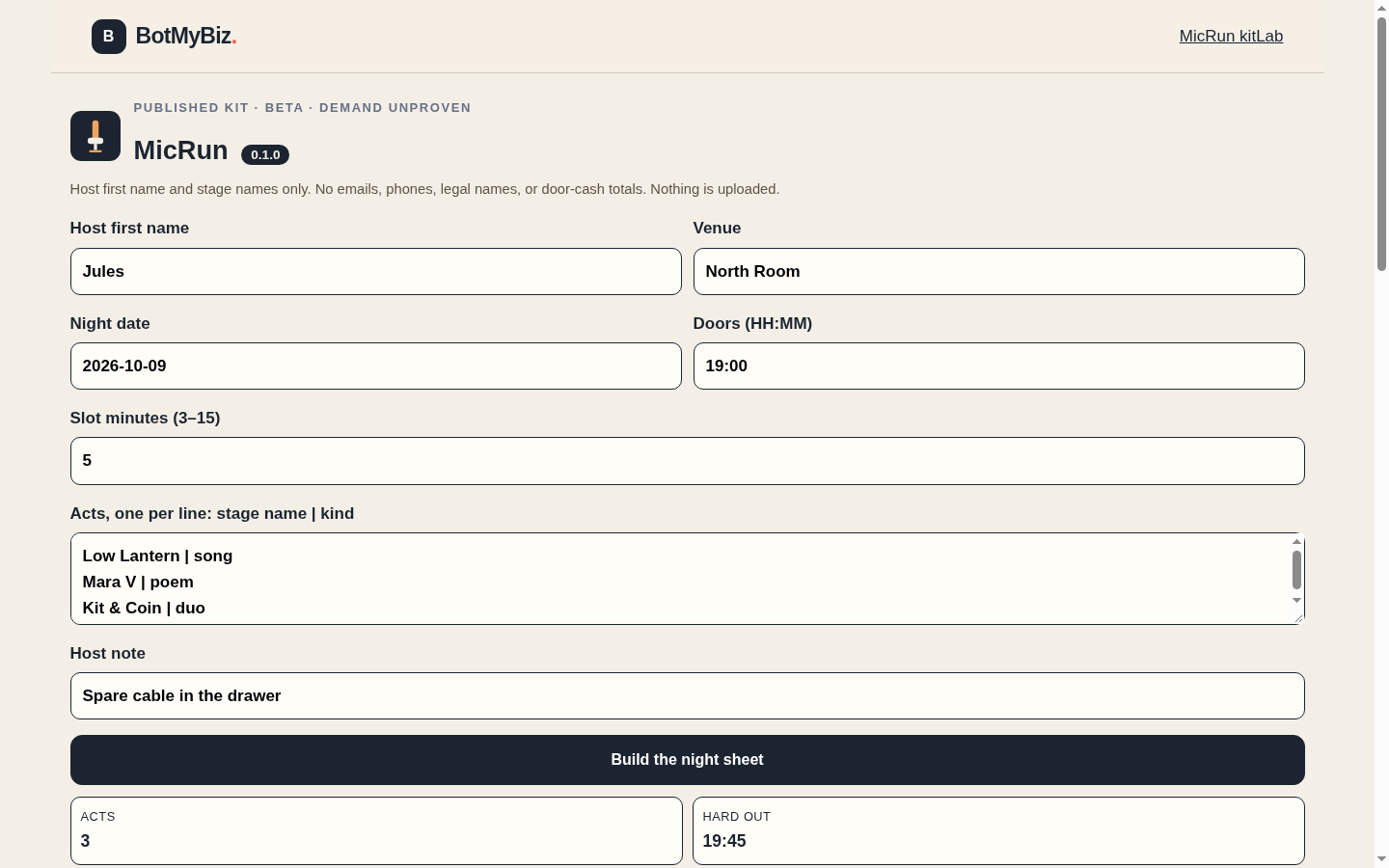The height and width of the screenshot is (868, 1389).
Task: Click the page vertical scrollbar thumb
Action: pyautogui.click(x=1381, y=145)
